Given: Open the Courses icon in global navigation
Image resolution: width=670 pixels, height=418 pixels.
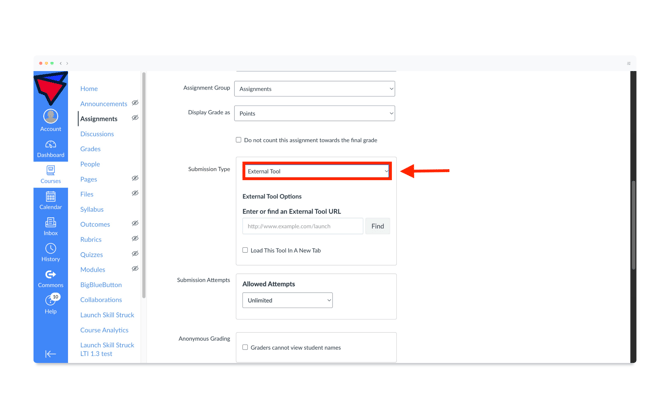Looking at the screenshot, I should click(x=50, y=170).
